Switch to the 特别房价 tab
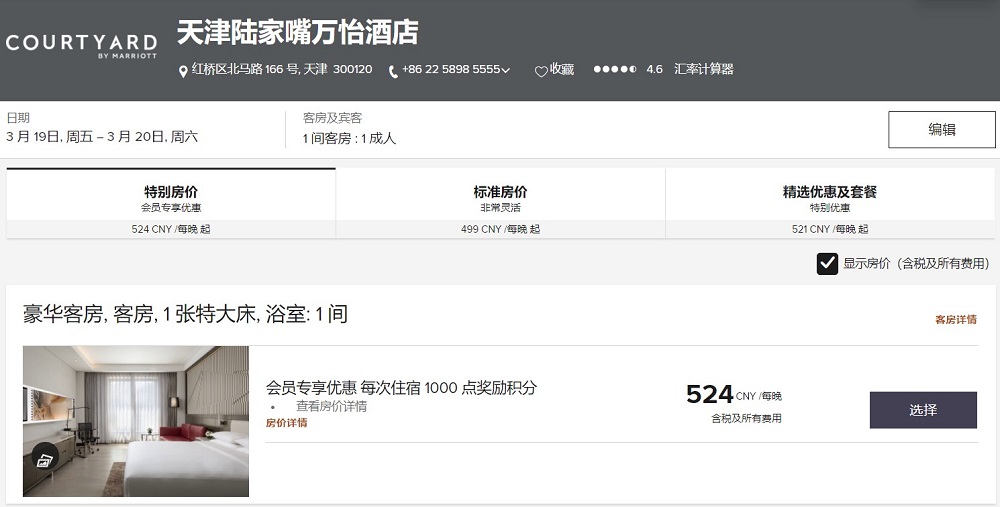The width and height of the screenshot is (1000, 507). pyautogui.click(x=171, y=203)
